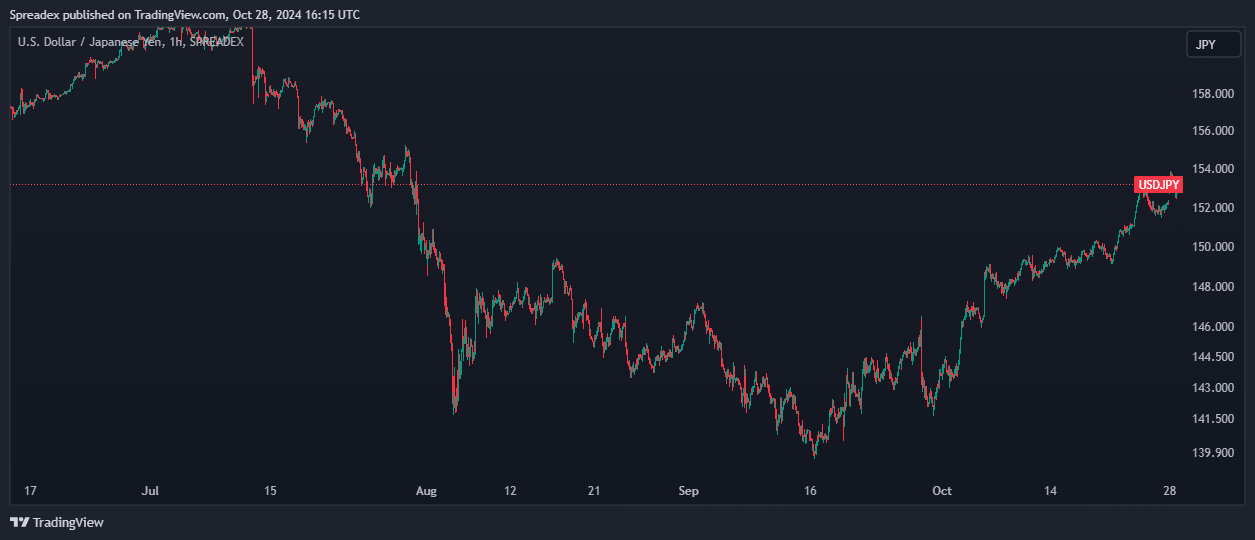Click the 15 date label on time axis
Viewport: 1255px width, 540px height.
[269, 491]
